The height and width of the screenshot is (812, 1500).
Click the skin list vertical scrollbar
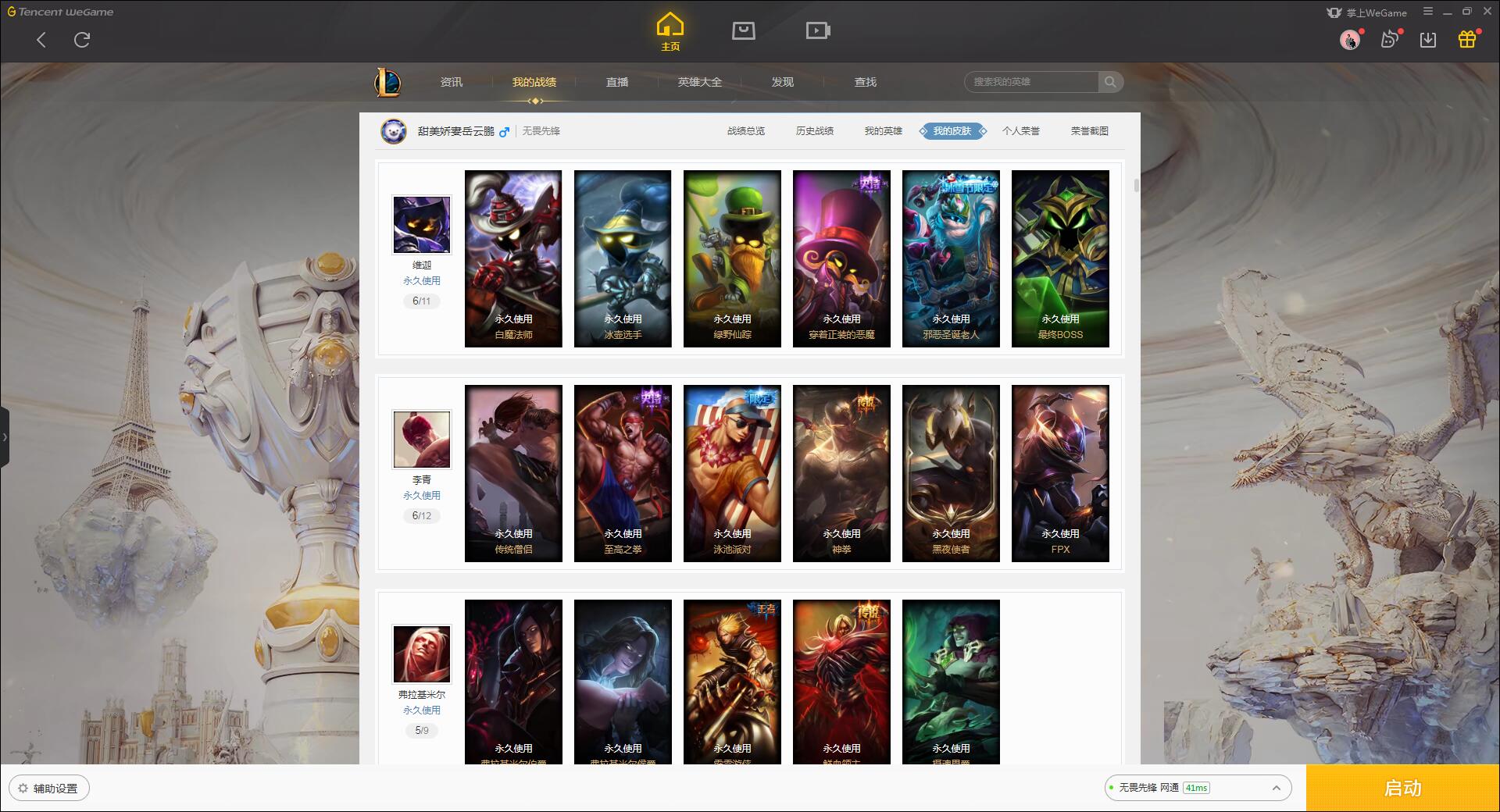click(x=1136, y=186)
